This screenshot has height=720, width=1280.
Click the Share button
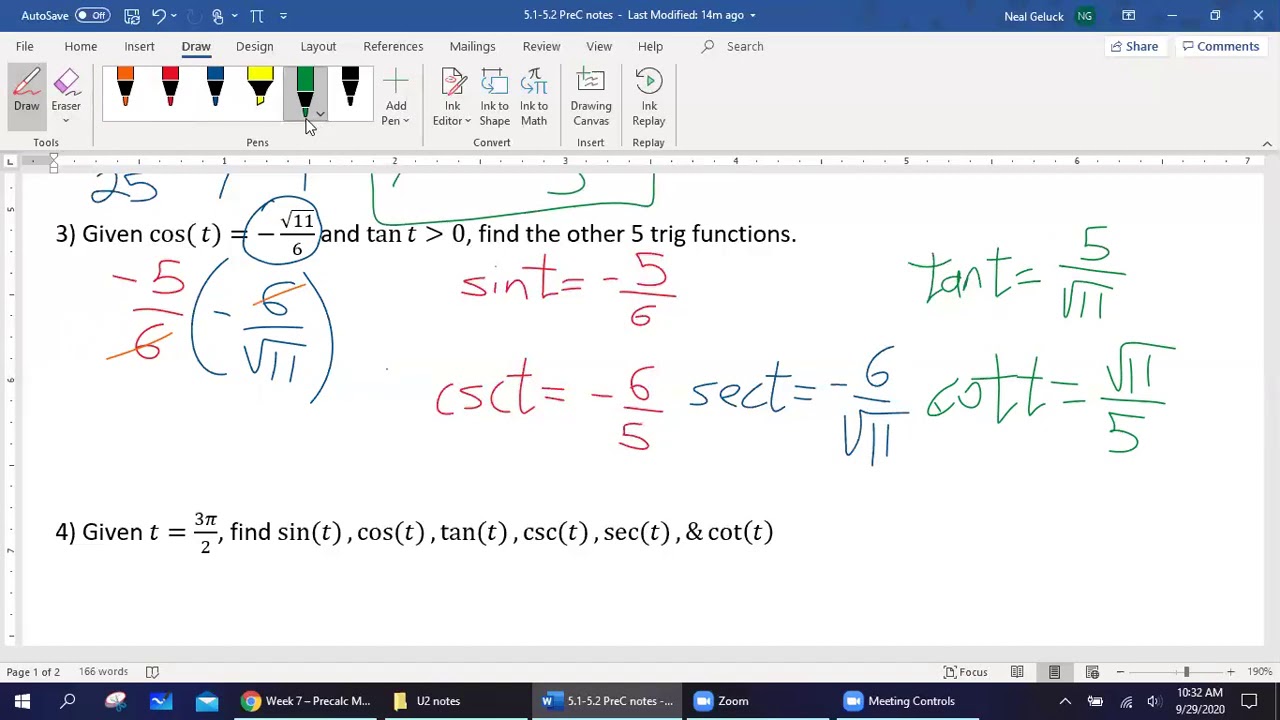[1134, 46]
